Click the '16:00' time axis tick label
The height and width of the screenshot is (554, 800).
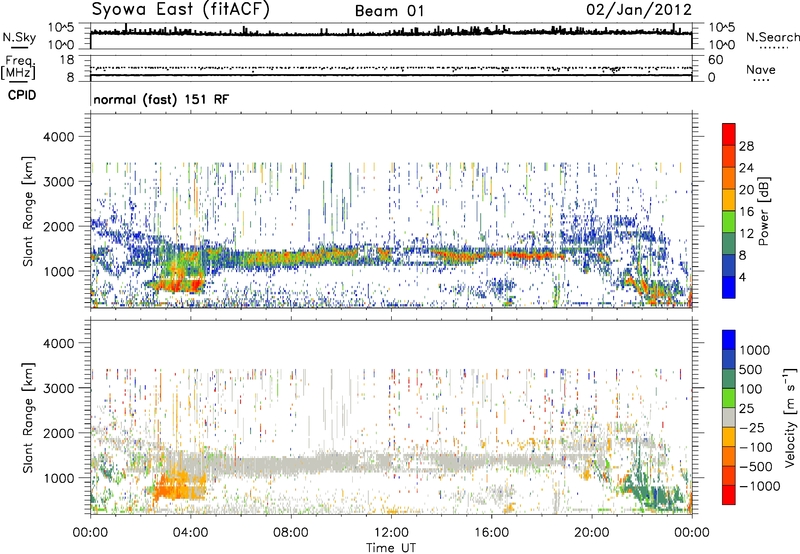pyautogui.click(x=492, y=533)
